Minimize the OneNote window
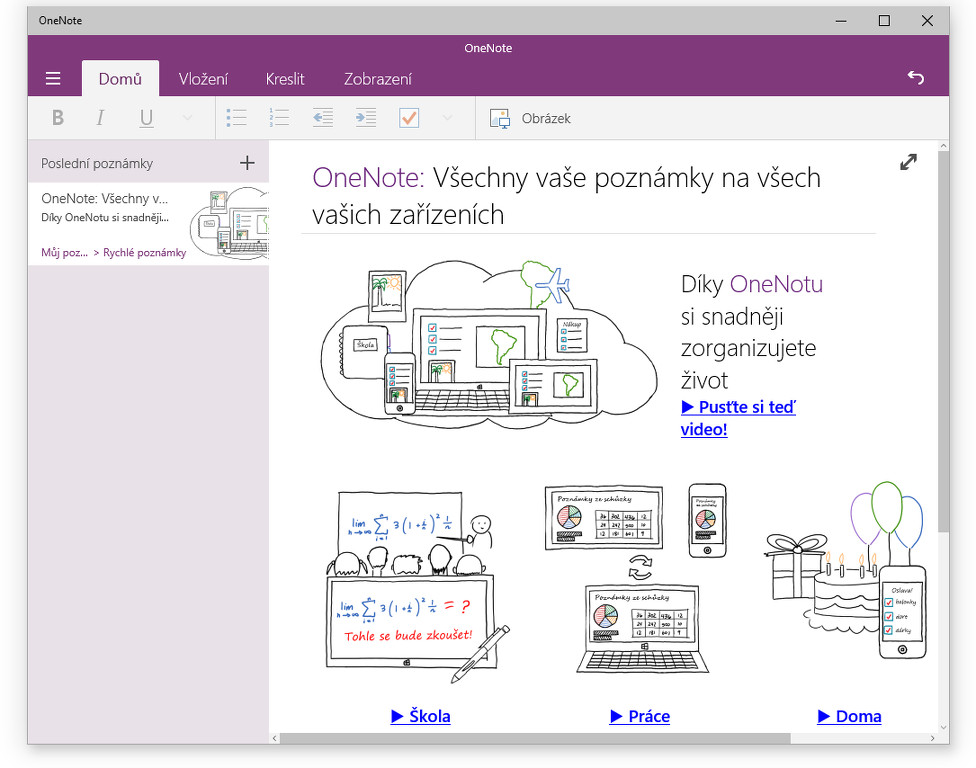Viewport: 976px width, 768px height. coord(841,21)
